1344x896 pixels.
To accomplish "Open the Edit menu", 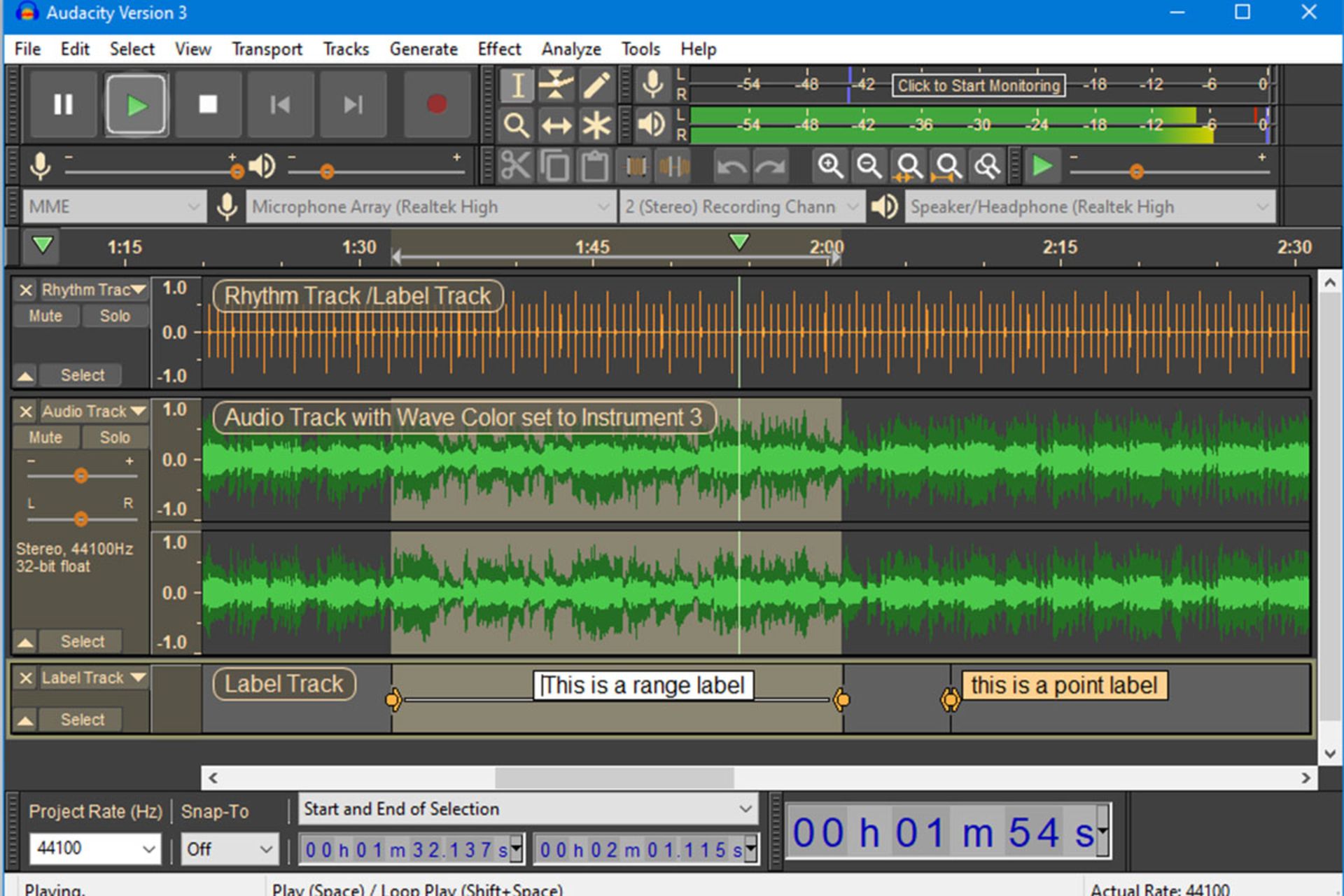I will [75, 49].
